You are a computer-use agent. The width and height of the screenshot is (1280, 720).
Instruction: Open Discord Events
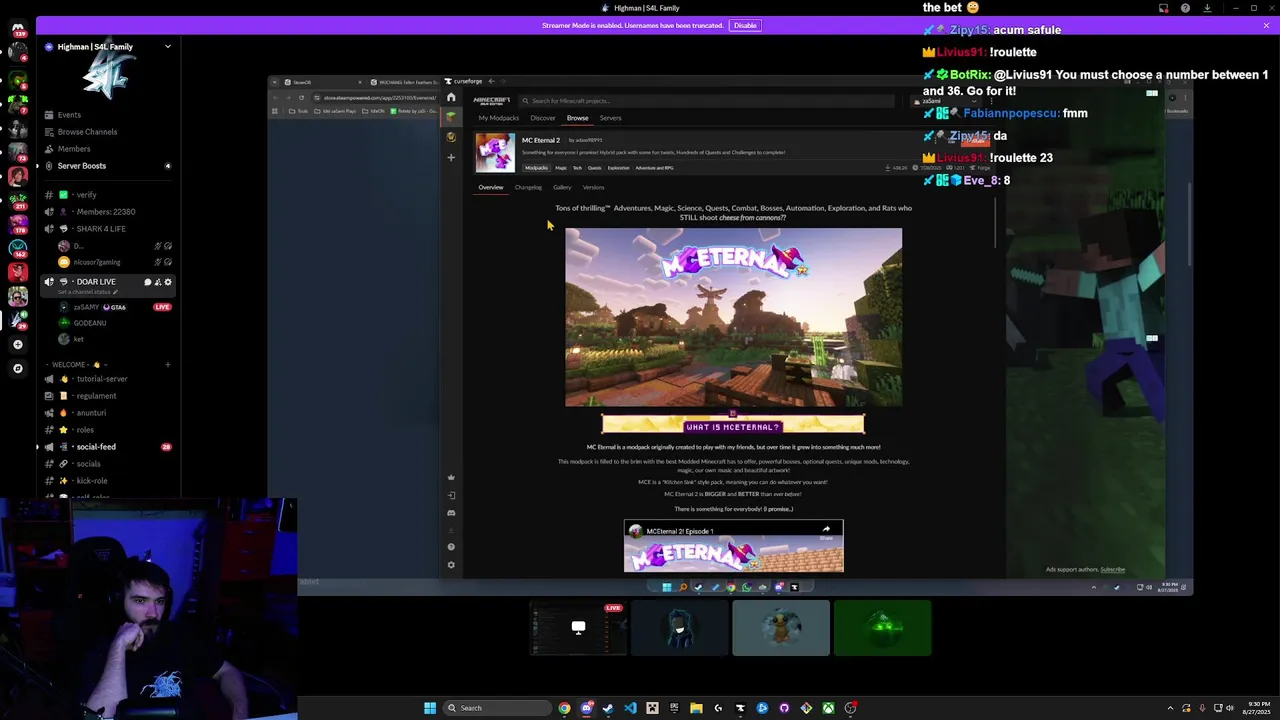pos(109,115)
